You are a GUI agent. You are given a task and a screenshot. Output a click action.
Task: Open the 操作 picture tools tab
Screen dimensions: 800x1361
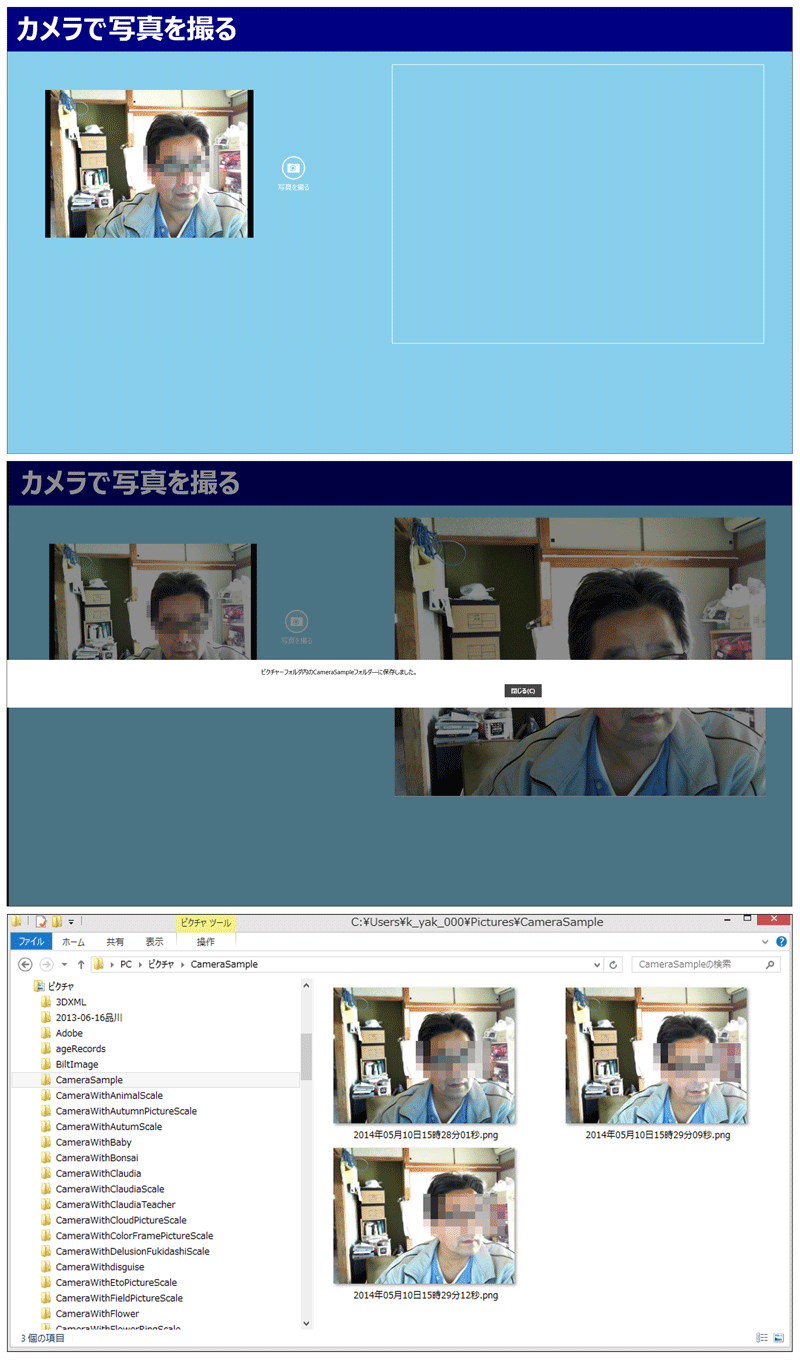205,942
